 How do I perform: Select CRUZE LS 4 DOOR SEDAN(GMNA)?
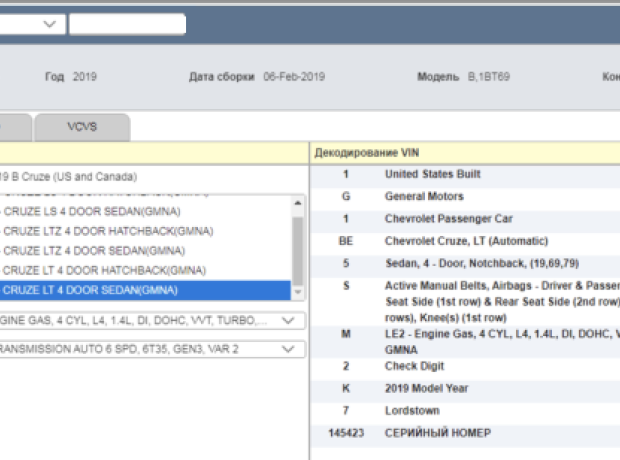[x=145, y=212]
